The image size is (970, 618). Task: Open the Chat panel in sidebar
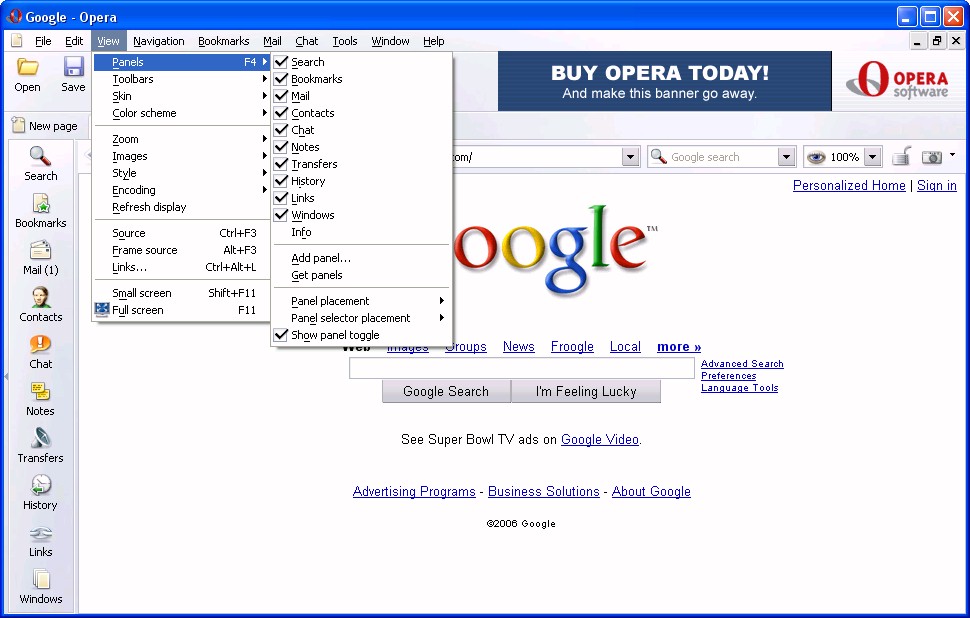coord(40,352)
